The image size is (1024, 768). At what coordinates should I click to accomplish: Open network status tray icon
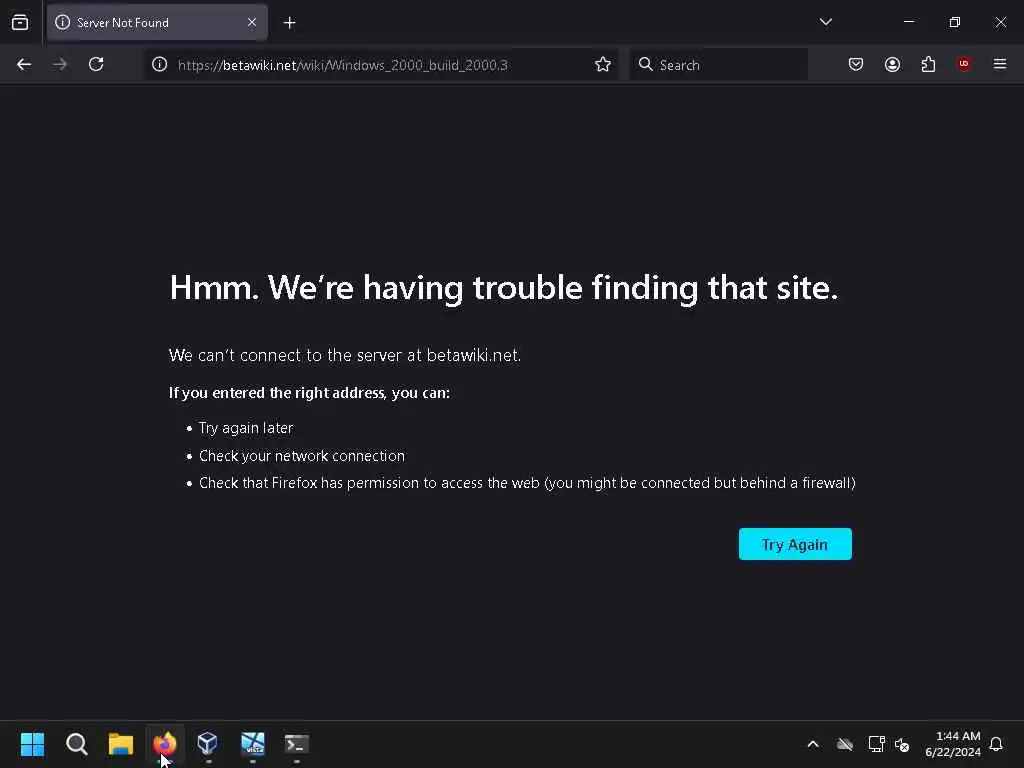pos(876,744)
